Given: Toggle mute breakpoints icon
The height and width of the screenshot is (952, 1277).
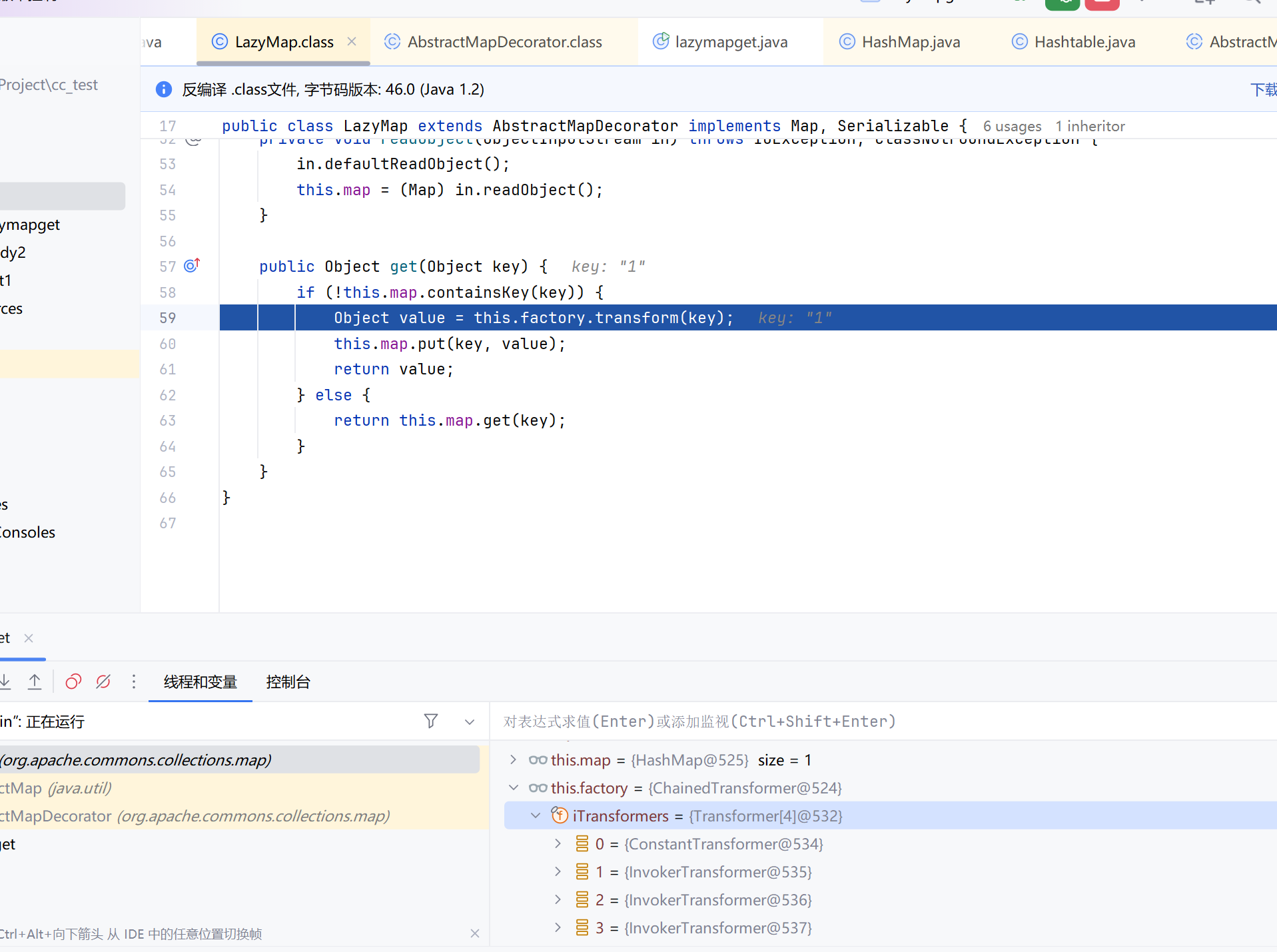Looking at the screenshot, I should point(103,681).
